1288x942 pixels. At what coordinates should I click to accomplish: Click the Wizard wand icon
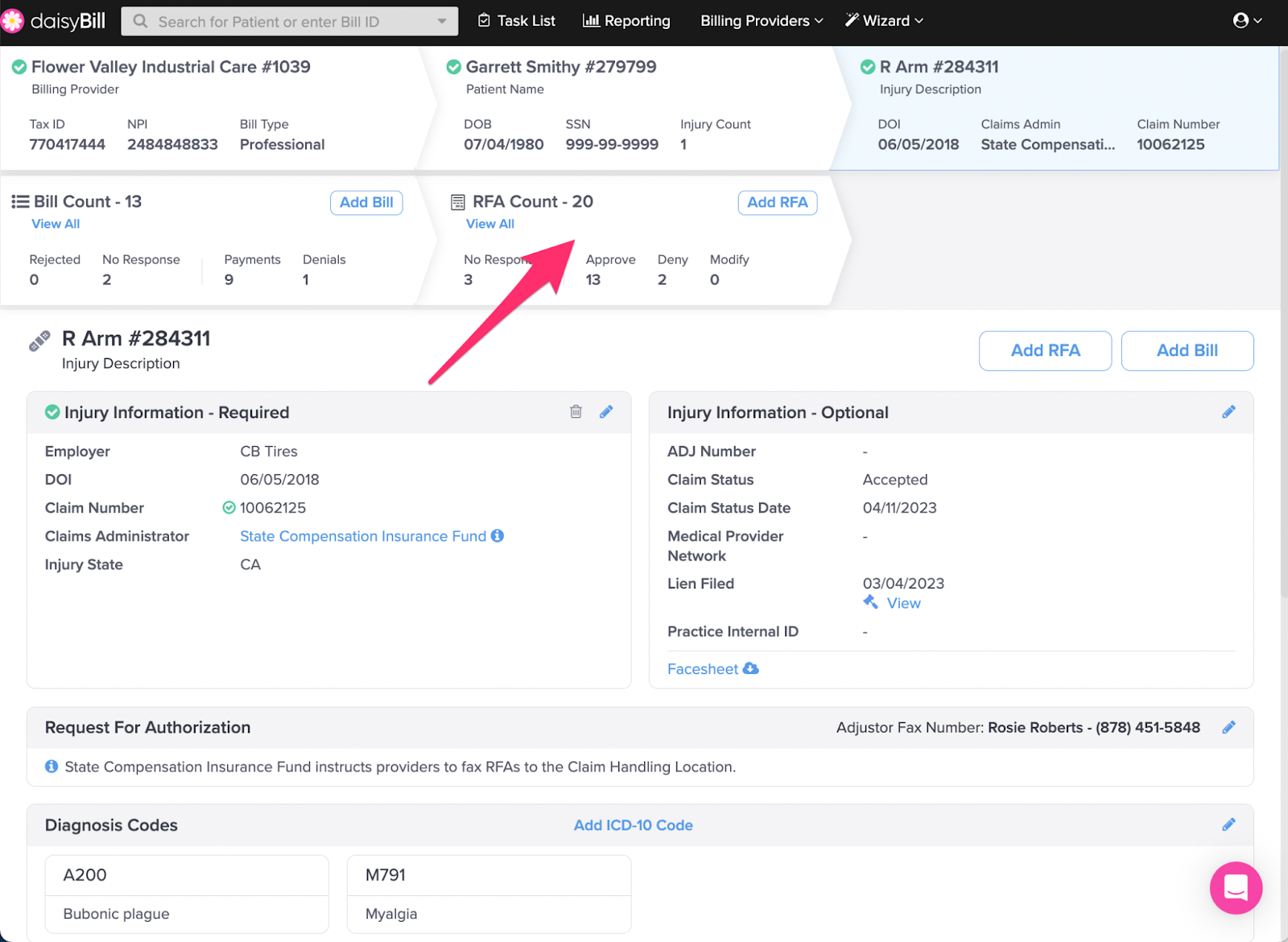[x=852, y=20]
